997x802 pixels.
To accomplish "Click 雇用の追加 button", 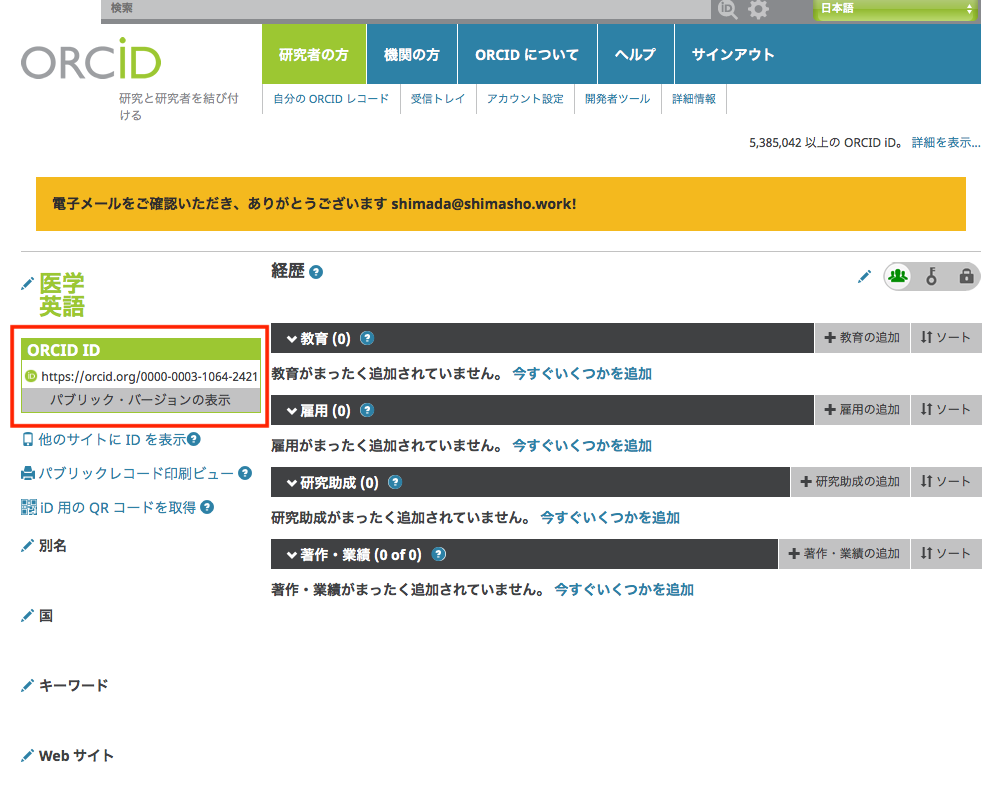I will point(862,410).
